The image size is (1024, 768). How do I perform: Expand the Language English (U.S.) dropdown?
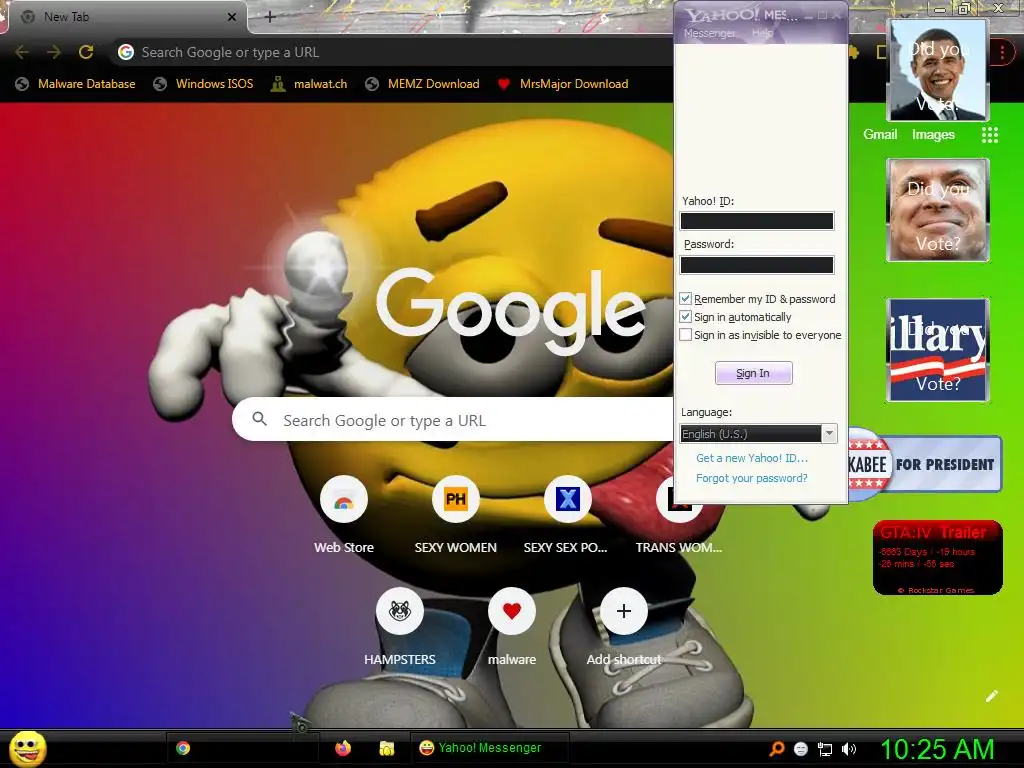(829, 434)
